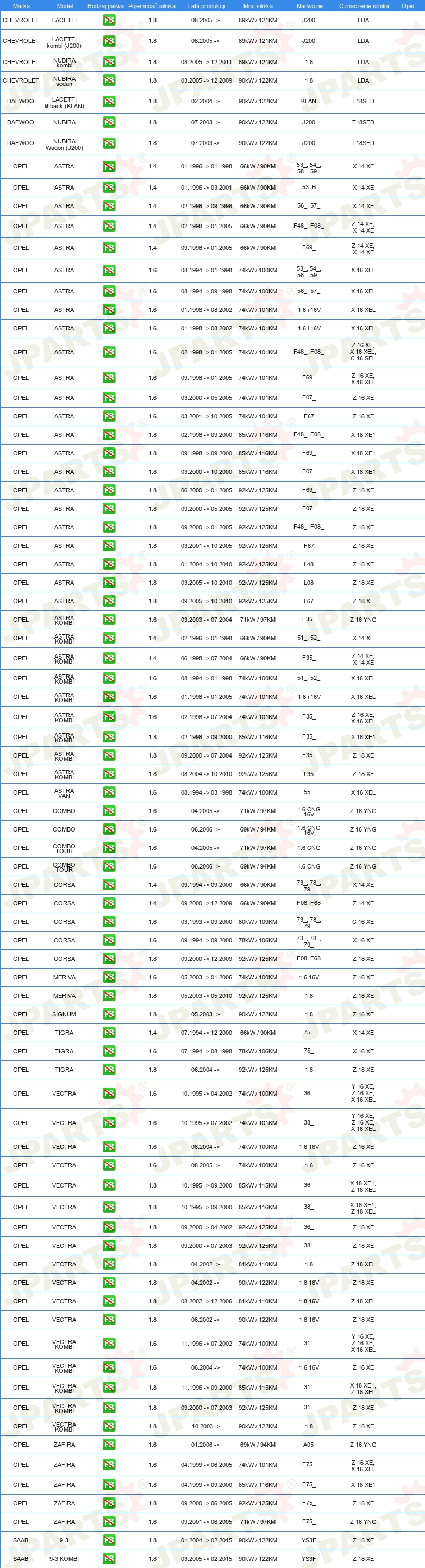Image resolution: width=425 pixels, height=1568 pixels.
Task: Click fuel icon in Corsa C 16 XE row
Action: click(109, 922)
